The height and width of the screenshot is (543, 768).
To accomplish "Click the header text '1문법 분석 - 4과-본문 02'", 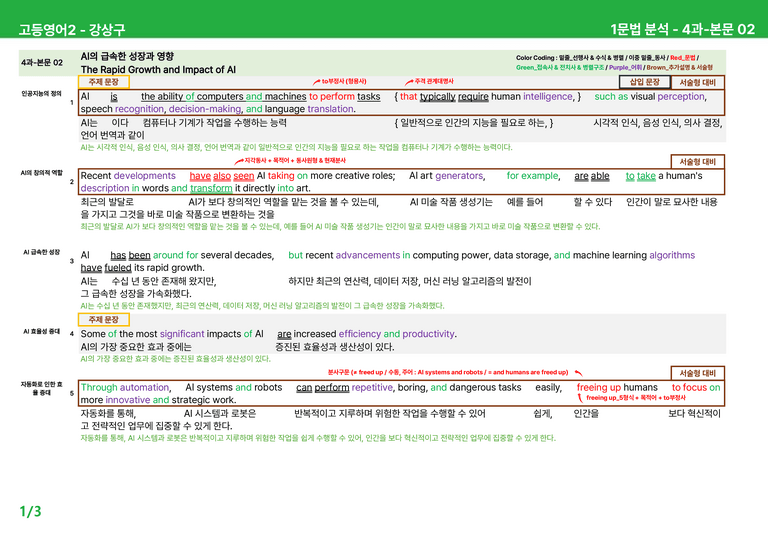I will (682, 29).
